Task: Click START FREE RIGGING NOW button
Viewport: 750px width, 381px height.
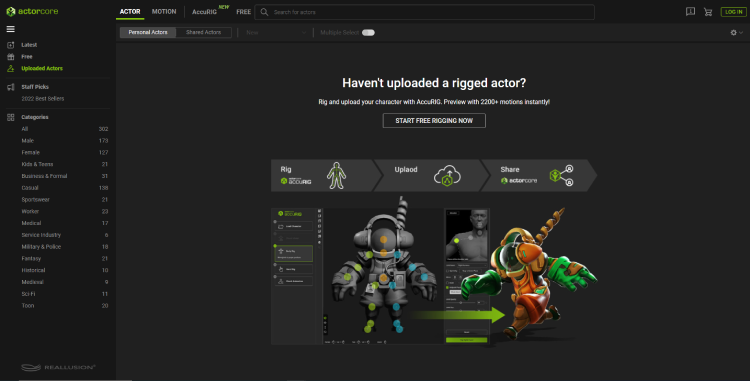Action: click(x=434, y=120)
